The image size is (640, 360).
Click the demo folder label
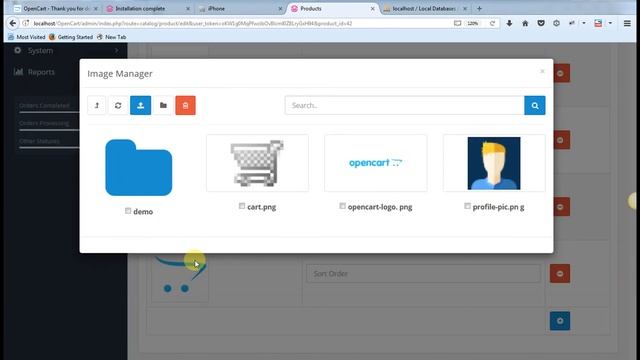(x=143, y=212)
